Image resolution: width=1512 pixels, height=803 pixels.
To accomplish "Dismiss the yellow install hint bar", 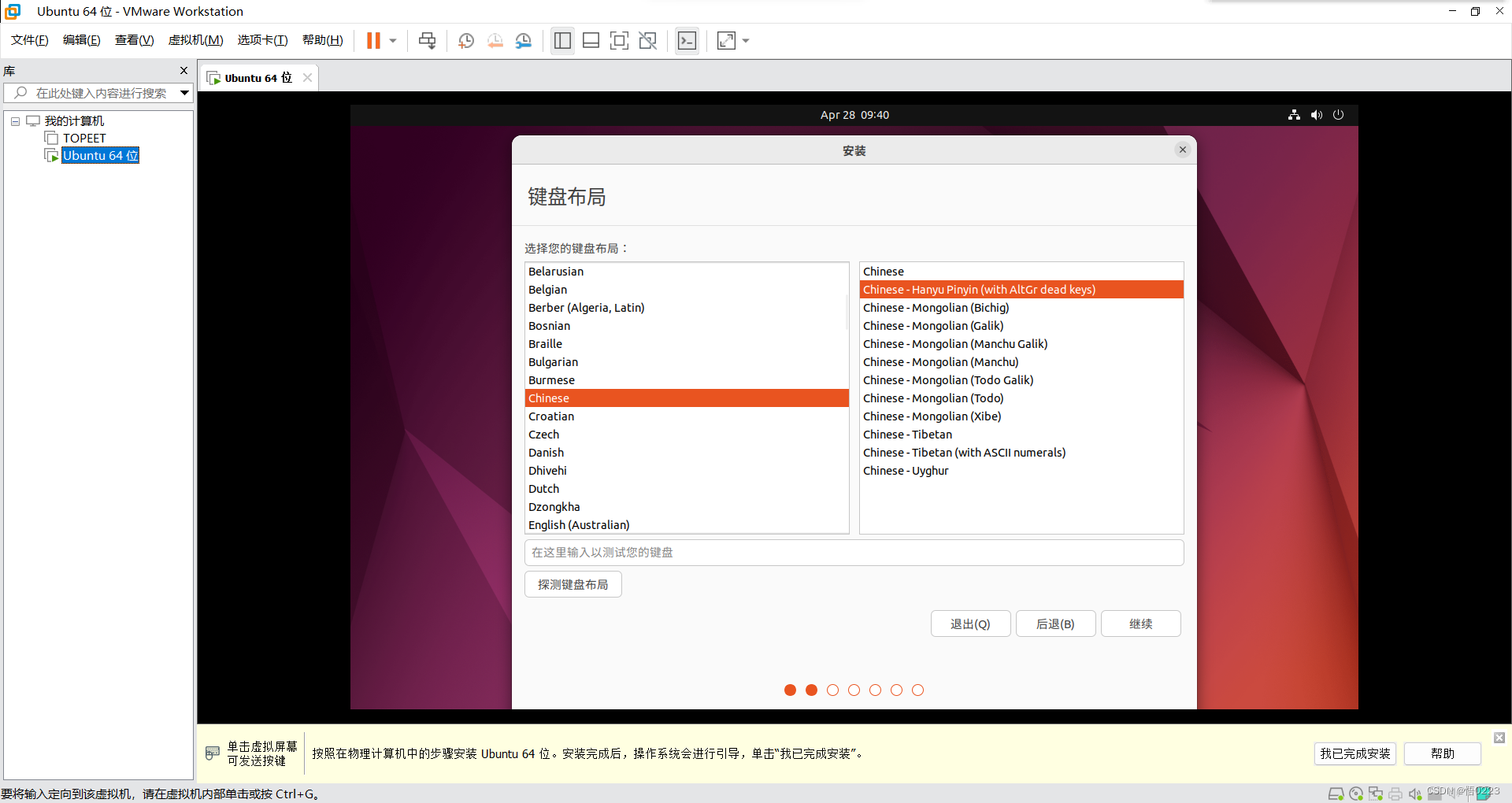I will point(1499,738).
